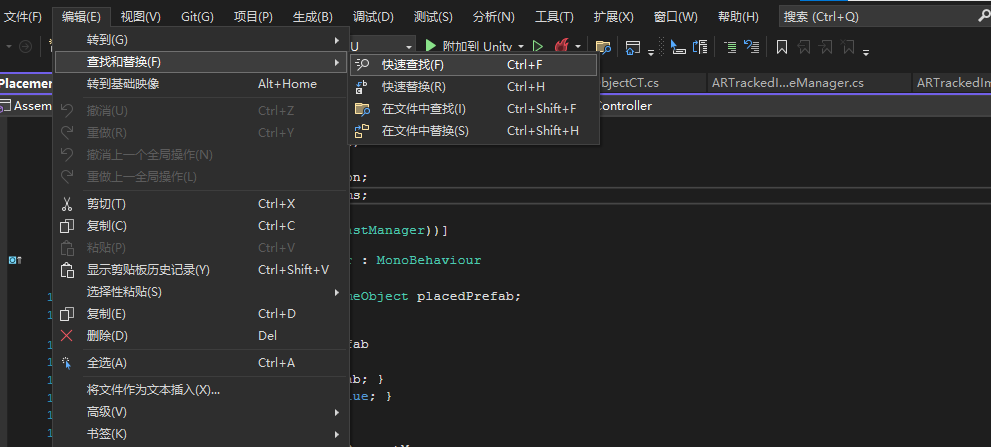The image size is (991, 447).
Task: Switch to the ...bjectCT.cs tab
Action: point(651,83)
